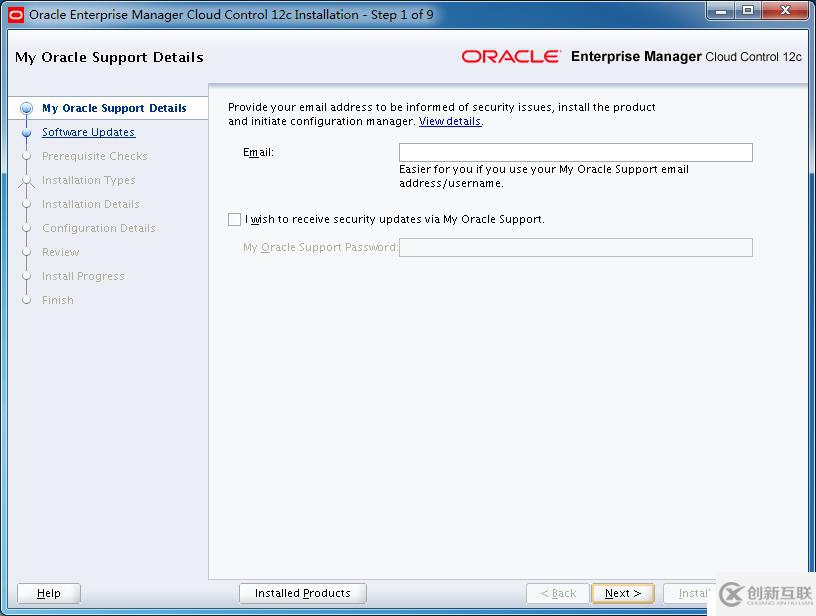Select the Configuration Details step circle
The image size is (816, 616).
[25, 228]
